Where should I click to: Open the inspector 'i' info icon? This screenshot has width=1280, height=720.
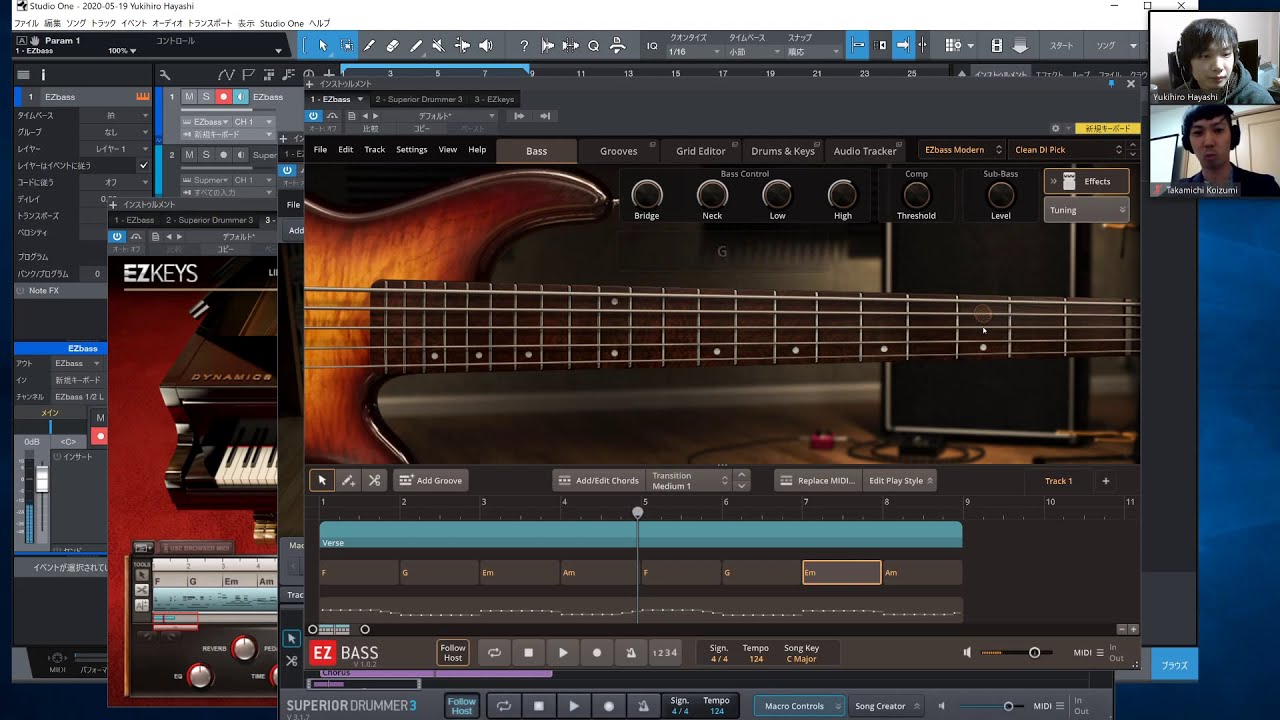tap(43, 74)
